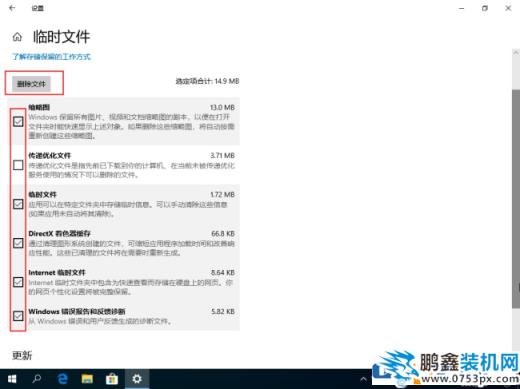The height and width of the screenshot is (389, 520).
Task: Uncheck the Windows 错误报告和反馈诊断 checkbox
Action: [18, 316]
